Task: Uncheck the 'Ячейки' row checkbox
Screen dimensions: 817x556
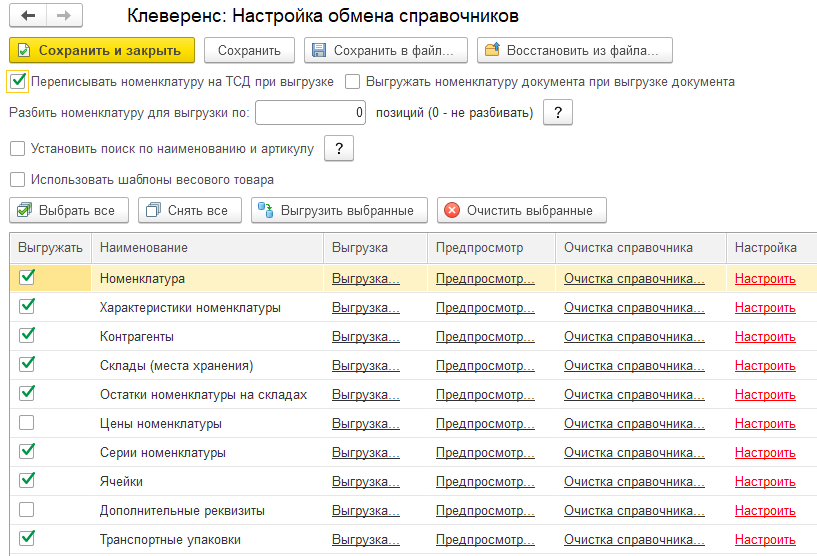Action: [x=27, y=480]
